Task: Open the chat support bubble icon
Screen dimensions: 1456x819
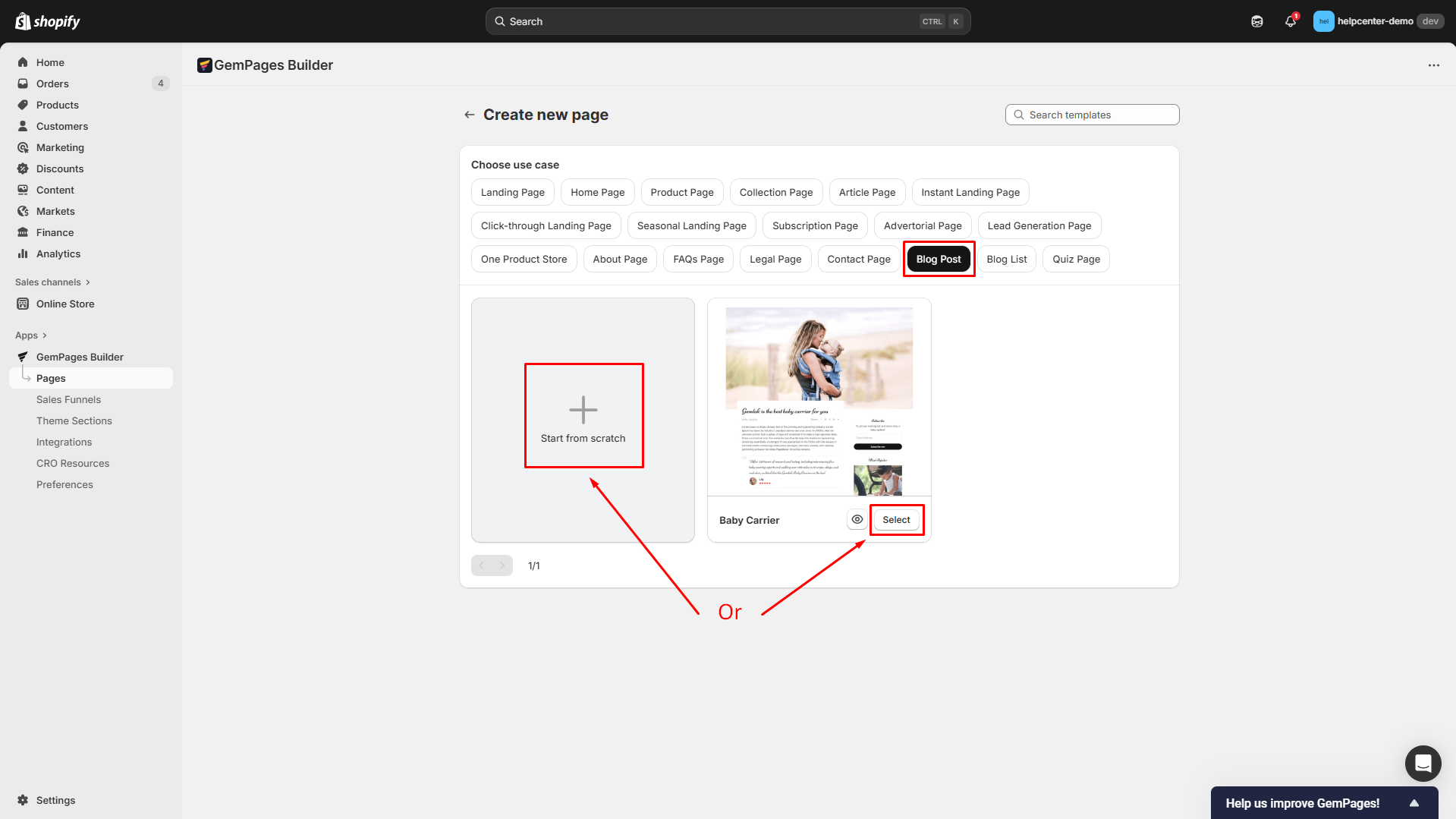Action: (1423, 763)
